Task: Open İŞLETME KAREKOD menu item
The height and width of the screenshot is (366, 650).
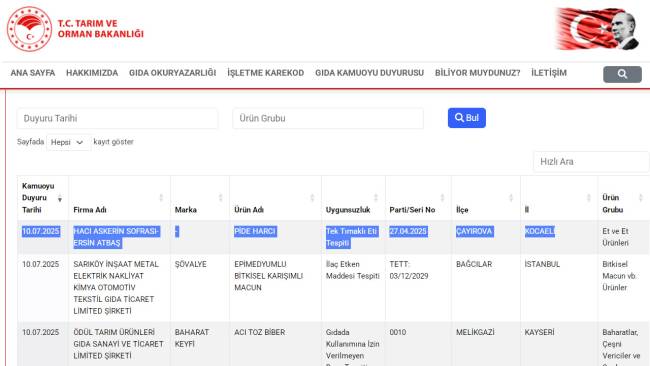Action: (265, 73)
